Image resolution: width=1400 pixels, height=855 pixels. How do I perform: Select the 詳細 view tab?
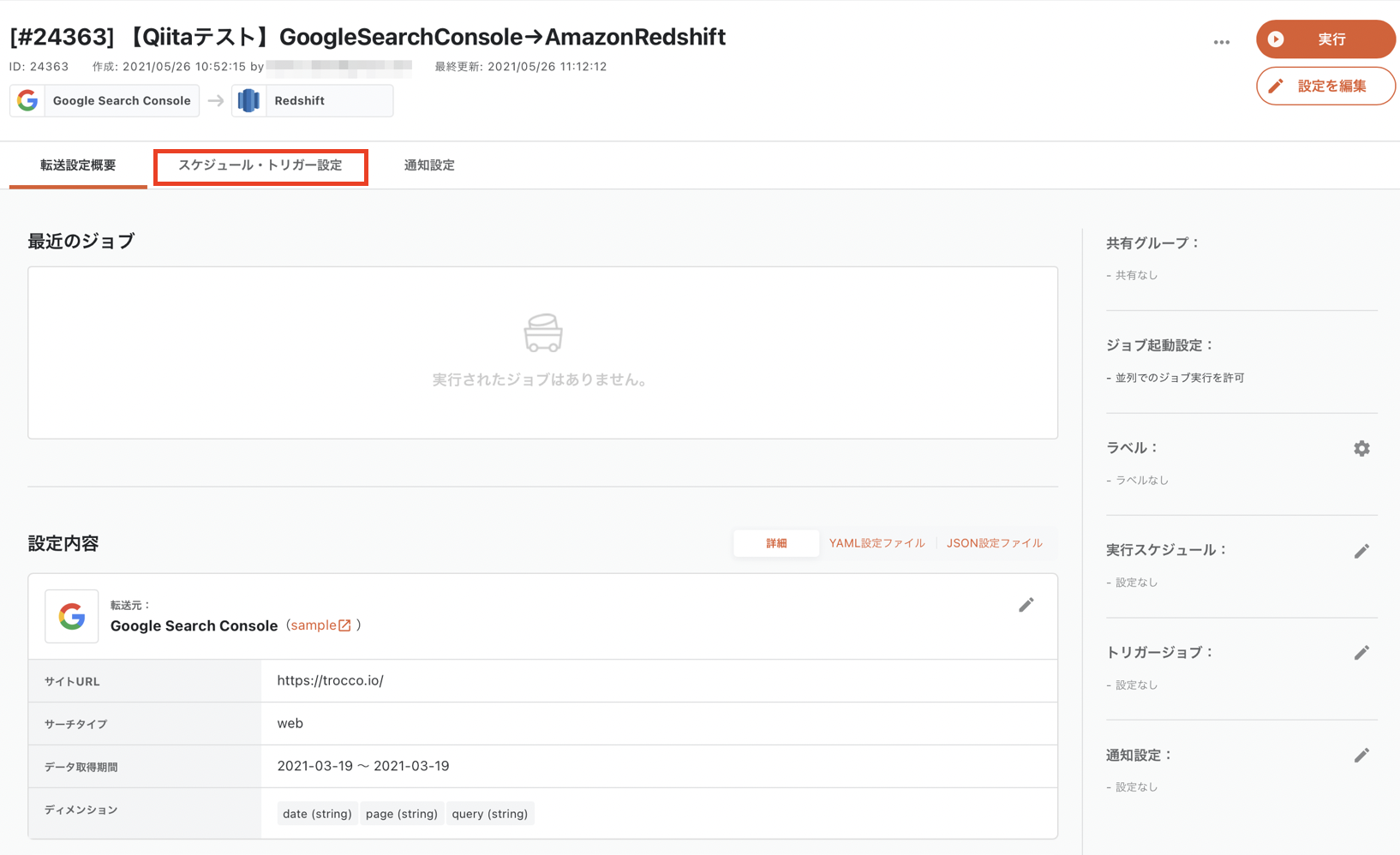coord(776,543)
